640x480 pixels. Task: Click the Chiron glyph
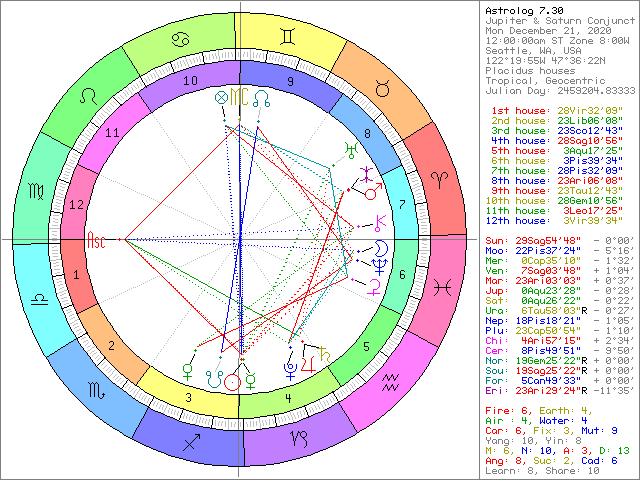379,220
